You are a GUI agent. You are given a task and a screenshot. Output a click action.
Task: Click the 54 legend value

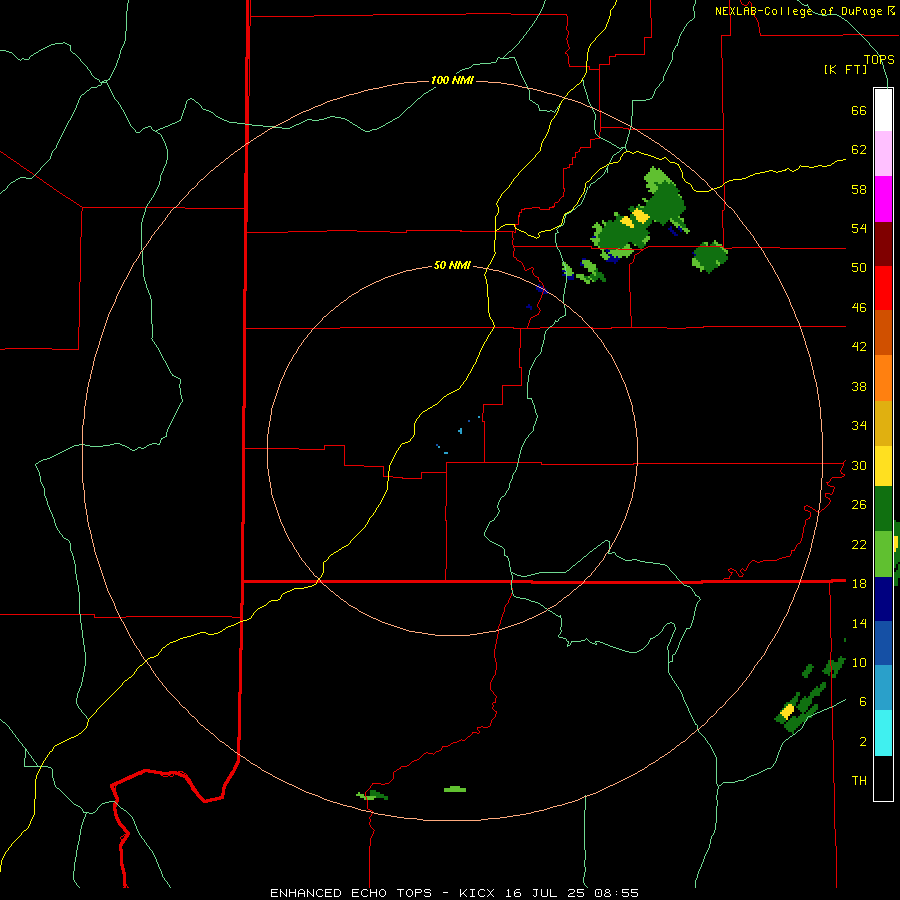tap(859, 229)
